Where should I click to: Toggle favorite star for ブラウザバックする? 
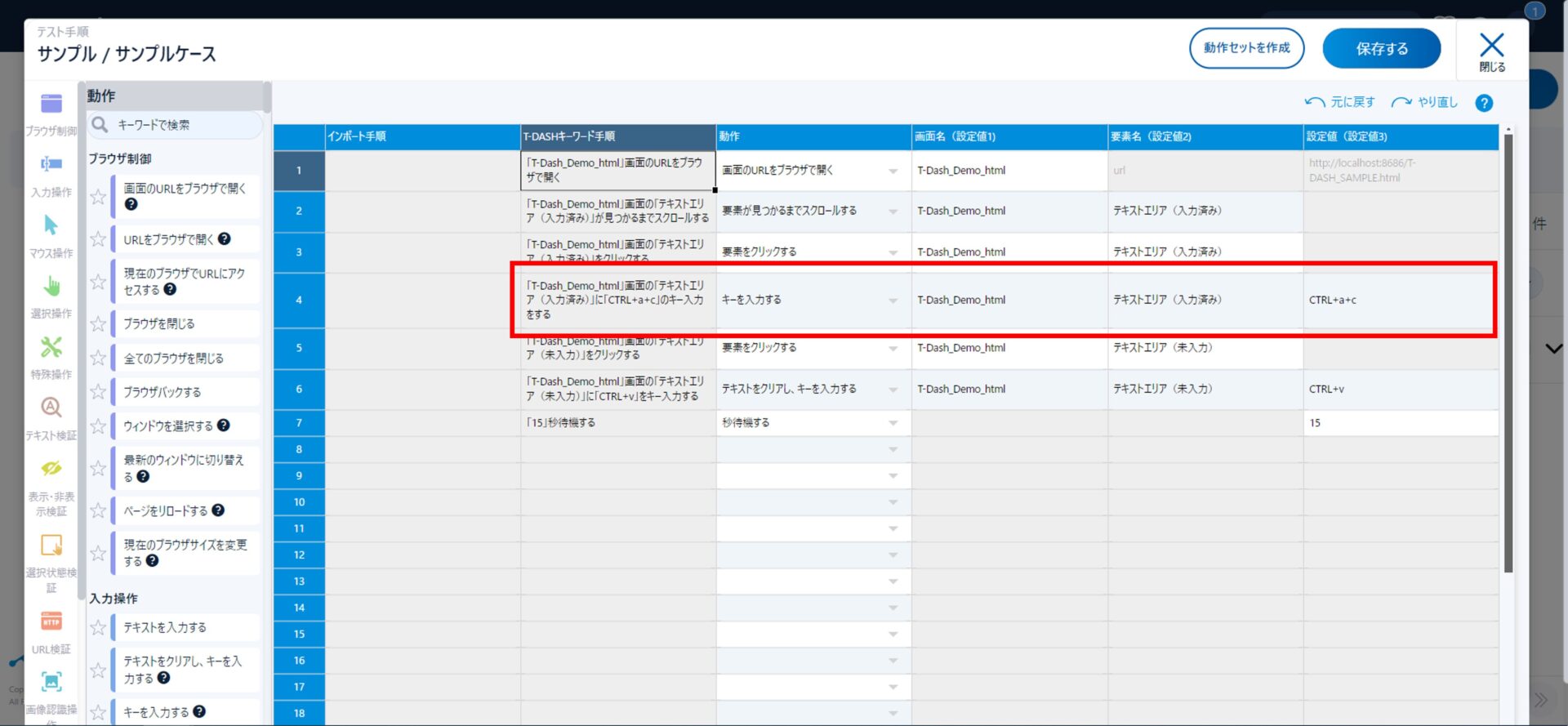pyautogui.click(x=99, y=392)
